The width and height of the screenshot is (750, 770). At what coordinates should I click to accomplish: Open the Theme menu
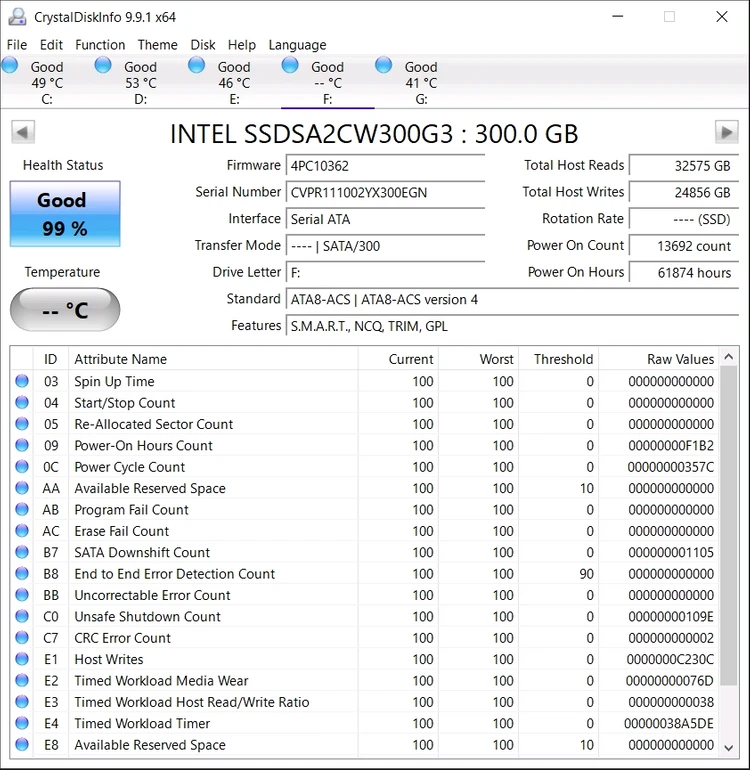(158, 45)
